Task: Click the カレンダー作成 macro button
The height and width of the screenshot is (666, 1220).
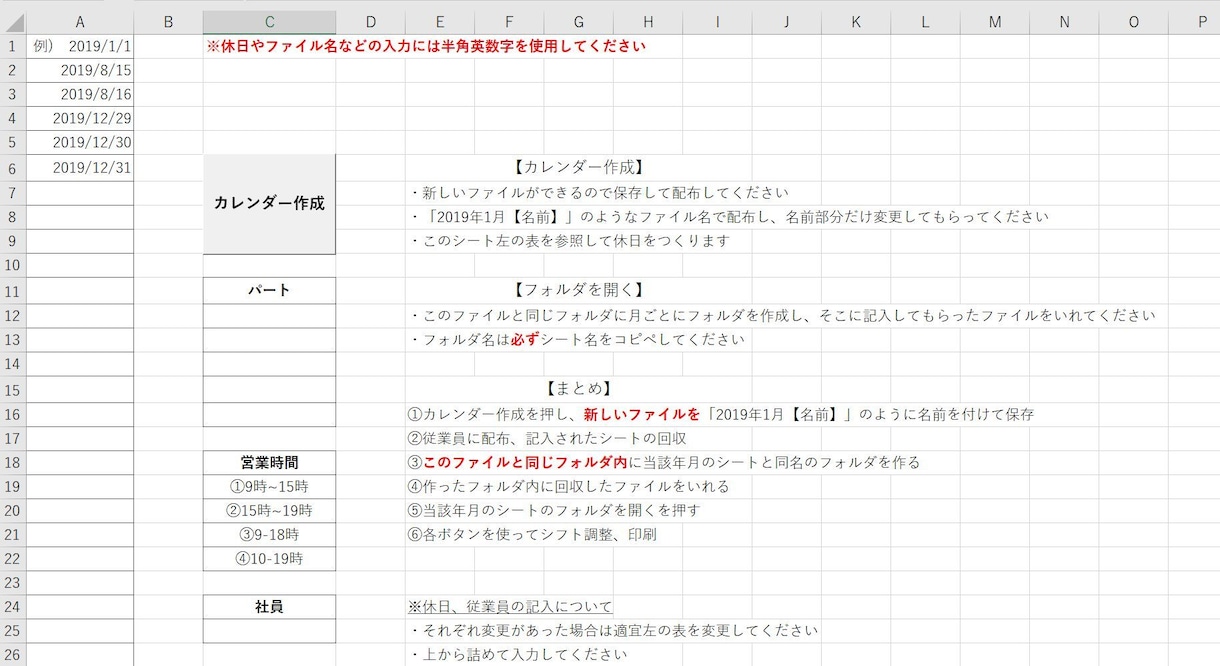Action: pyautogui.click(x=269, y=204)
